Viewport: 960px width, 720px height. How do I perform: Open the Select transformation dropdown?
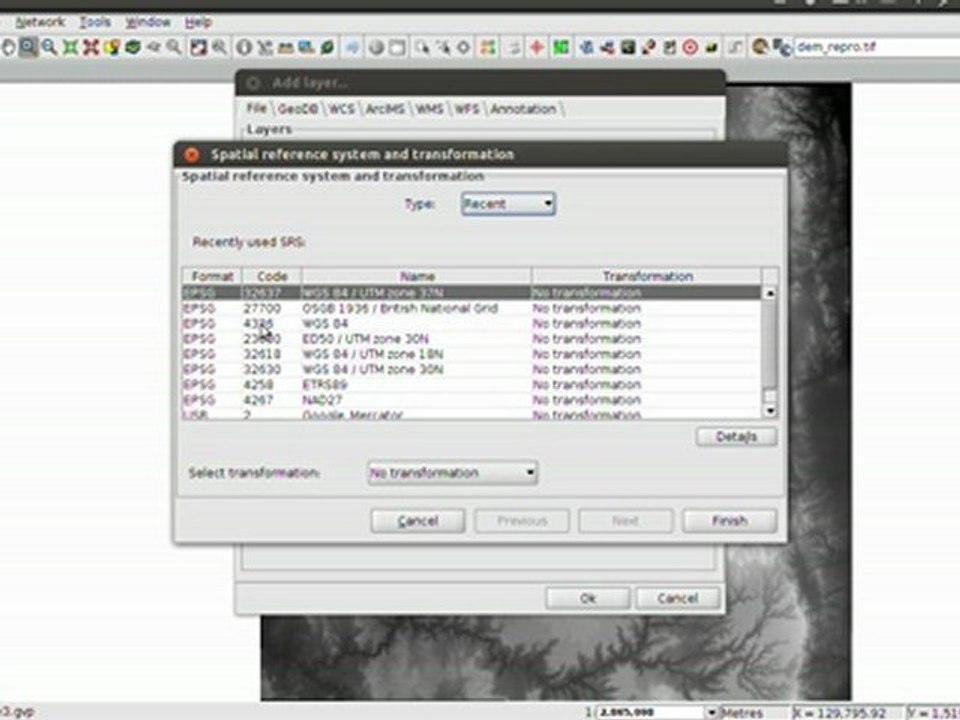tap(452, 473)
